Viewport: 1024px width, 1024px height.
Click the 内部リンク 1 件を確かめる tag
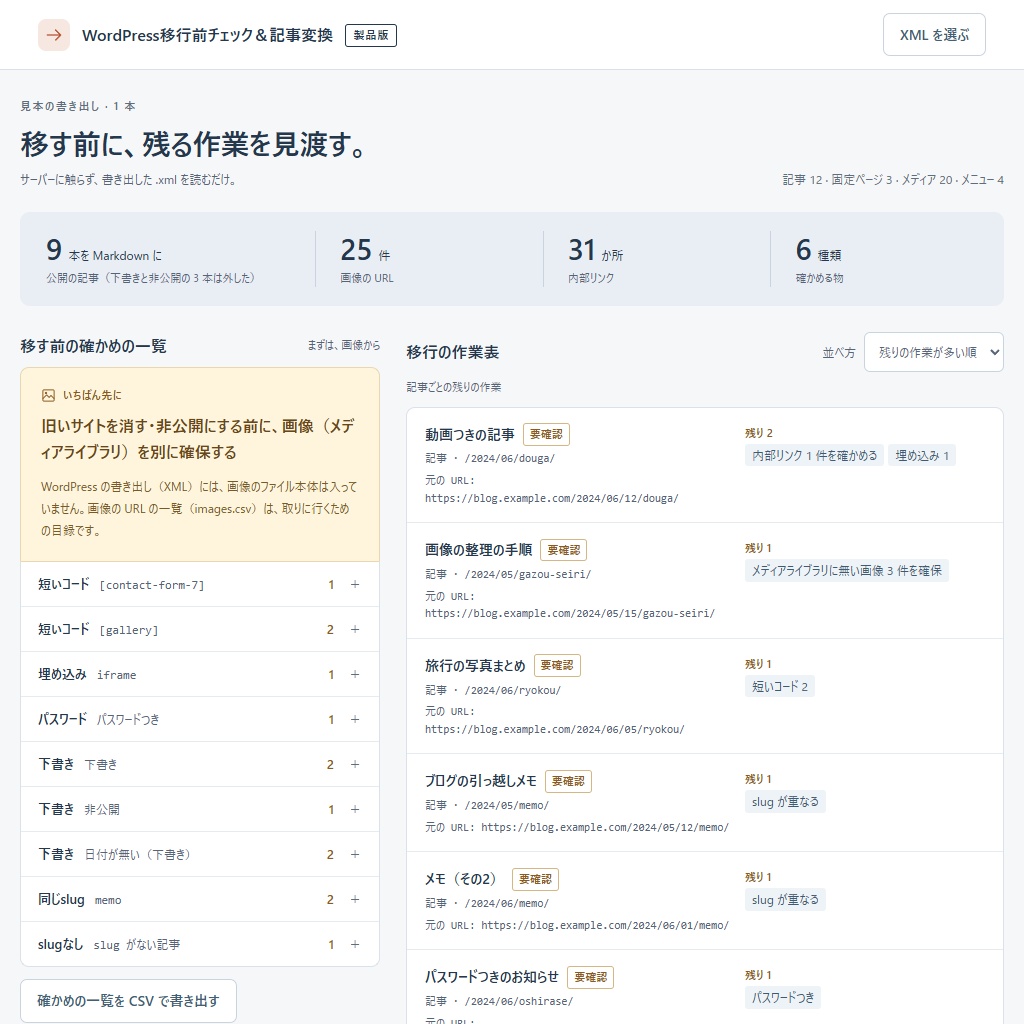tap(814, 455)
